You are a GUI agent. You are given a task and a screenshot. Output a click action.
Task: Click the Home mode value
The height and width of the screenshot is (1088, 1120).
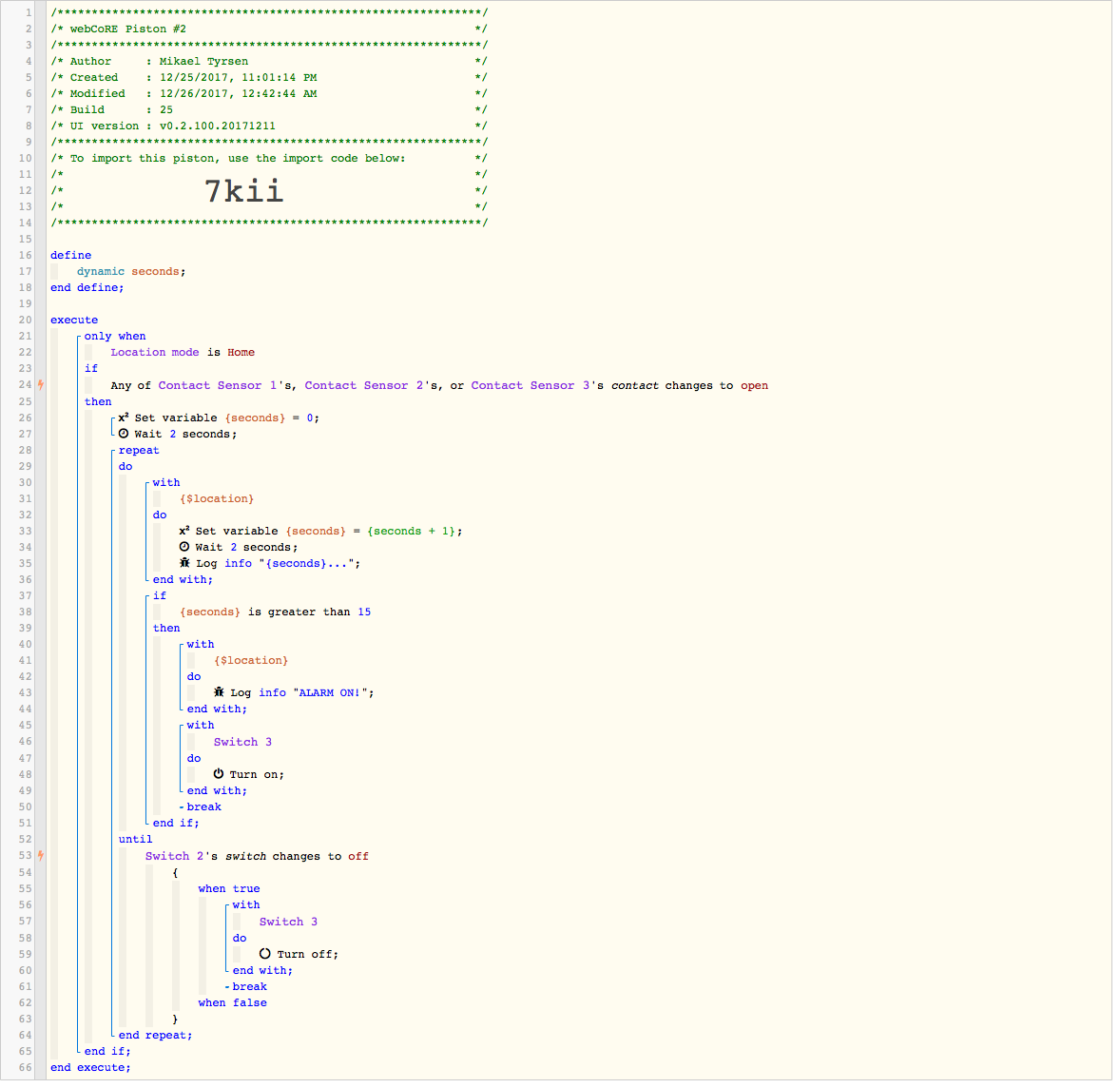[241, 352]
